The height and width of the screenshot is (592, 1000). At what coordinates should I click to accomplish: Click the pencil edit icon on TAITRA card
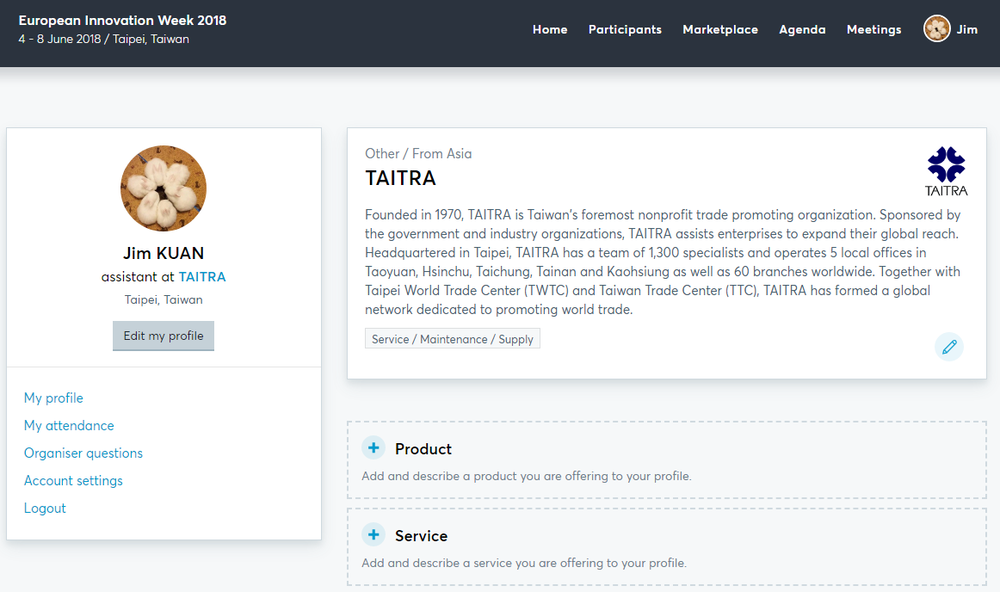click(949, 346)
